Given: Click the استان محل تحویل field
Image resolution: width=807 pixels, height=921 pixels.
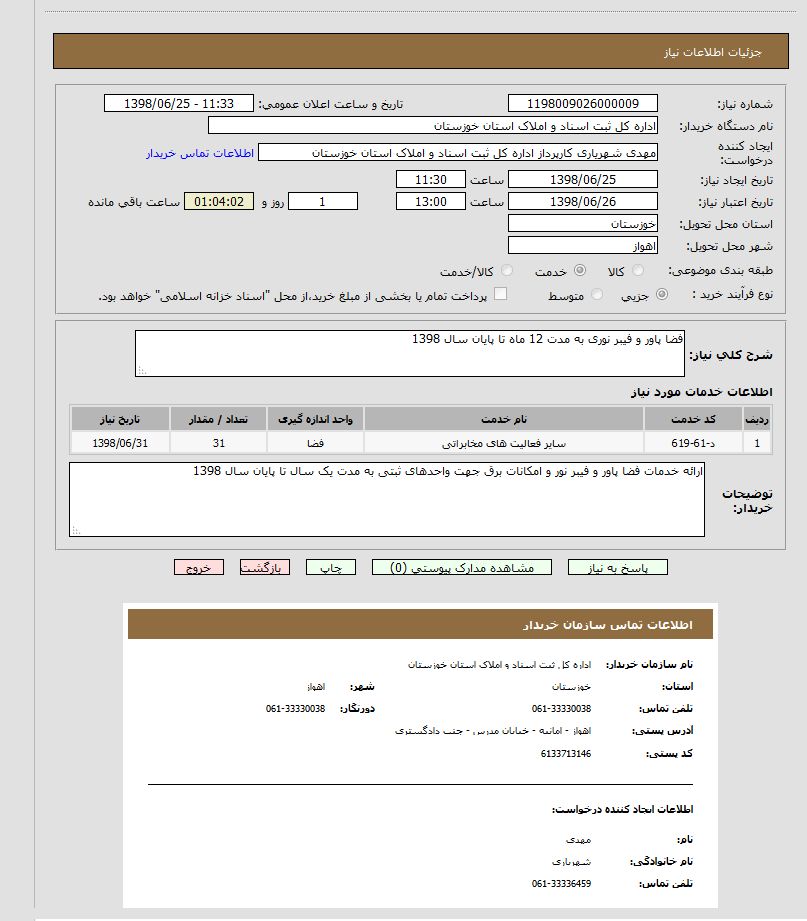Looking at the screenshot, I should [583, 224].
